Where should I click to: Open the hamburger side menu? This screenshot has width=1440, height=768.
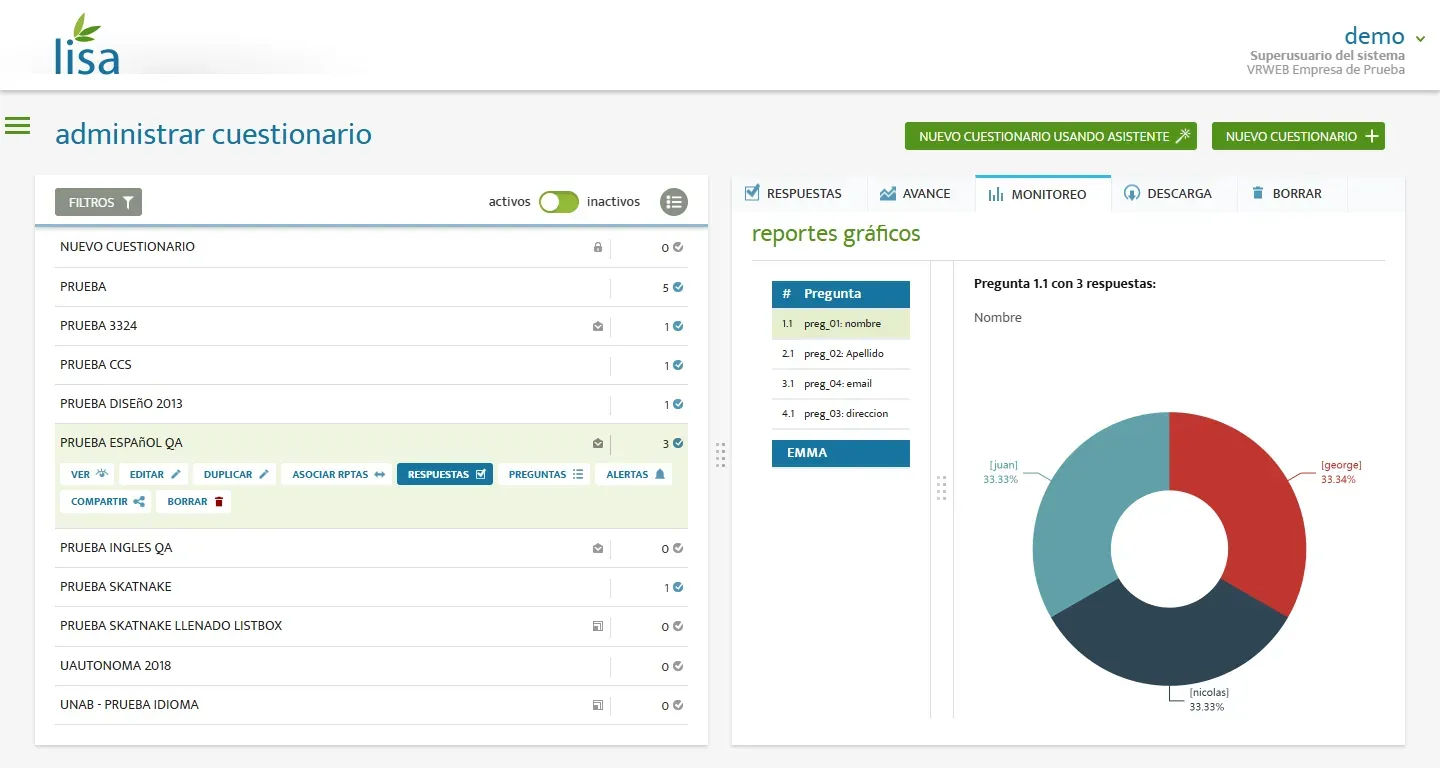[18, 126]
